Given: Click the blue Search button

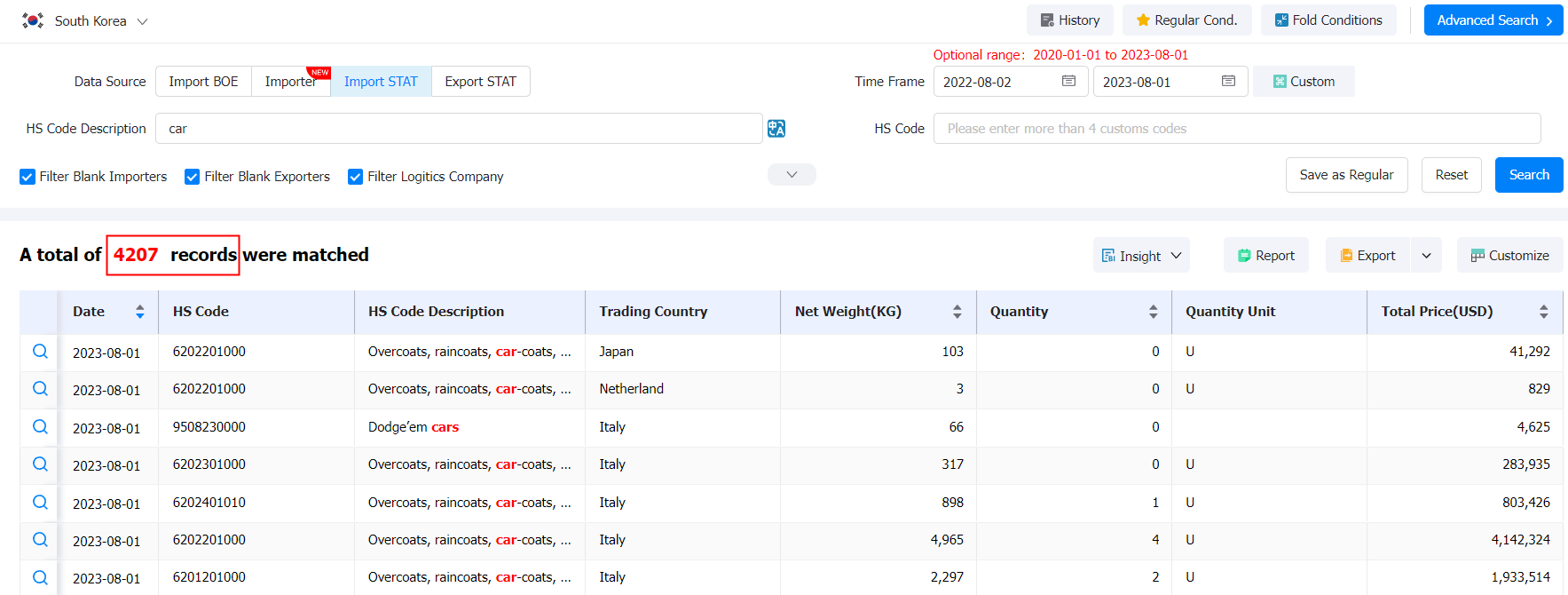Looking at the screenshot, I should click(1529, 175).
